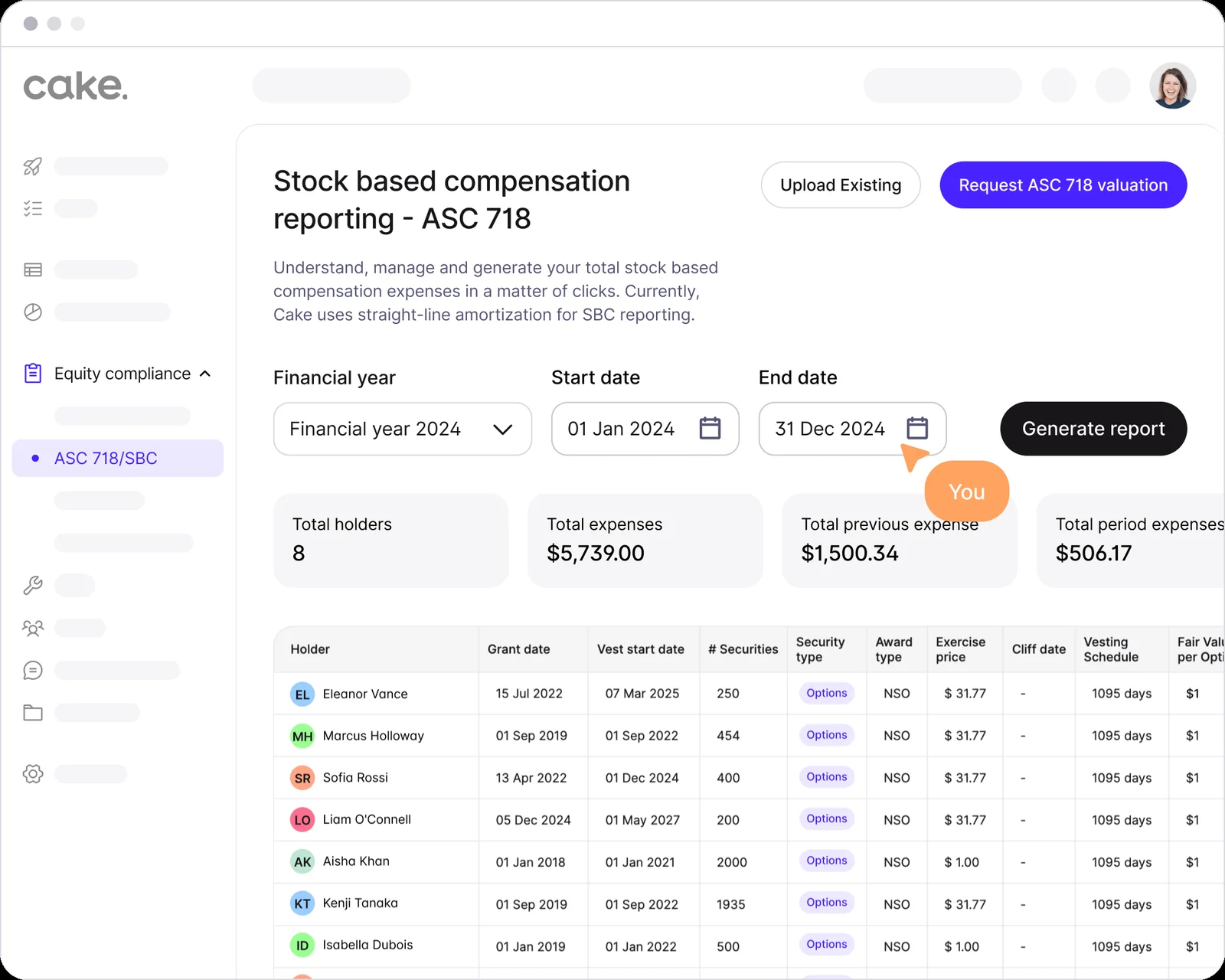Click Generate report button
Viewport: 1225px width, 980px height.
[x=1093, y=429]
